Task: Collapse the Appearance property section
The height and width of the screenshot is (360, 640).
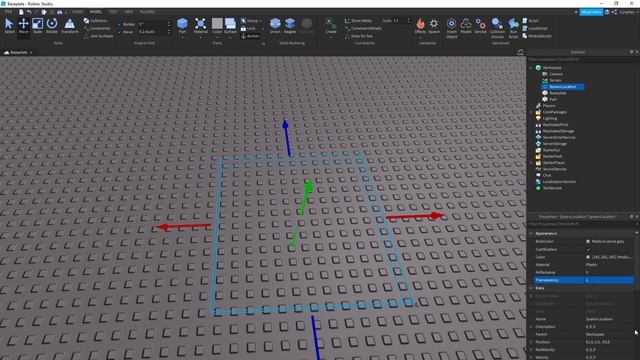Action: tap(531, 233)
